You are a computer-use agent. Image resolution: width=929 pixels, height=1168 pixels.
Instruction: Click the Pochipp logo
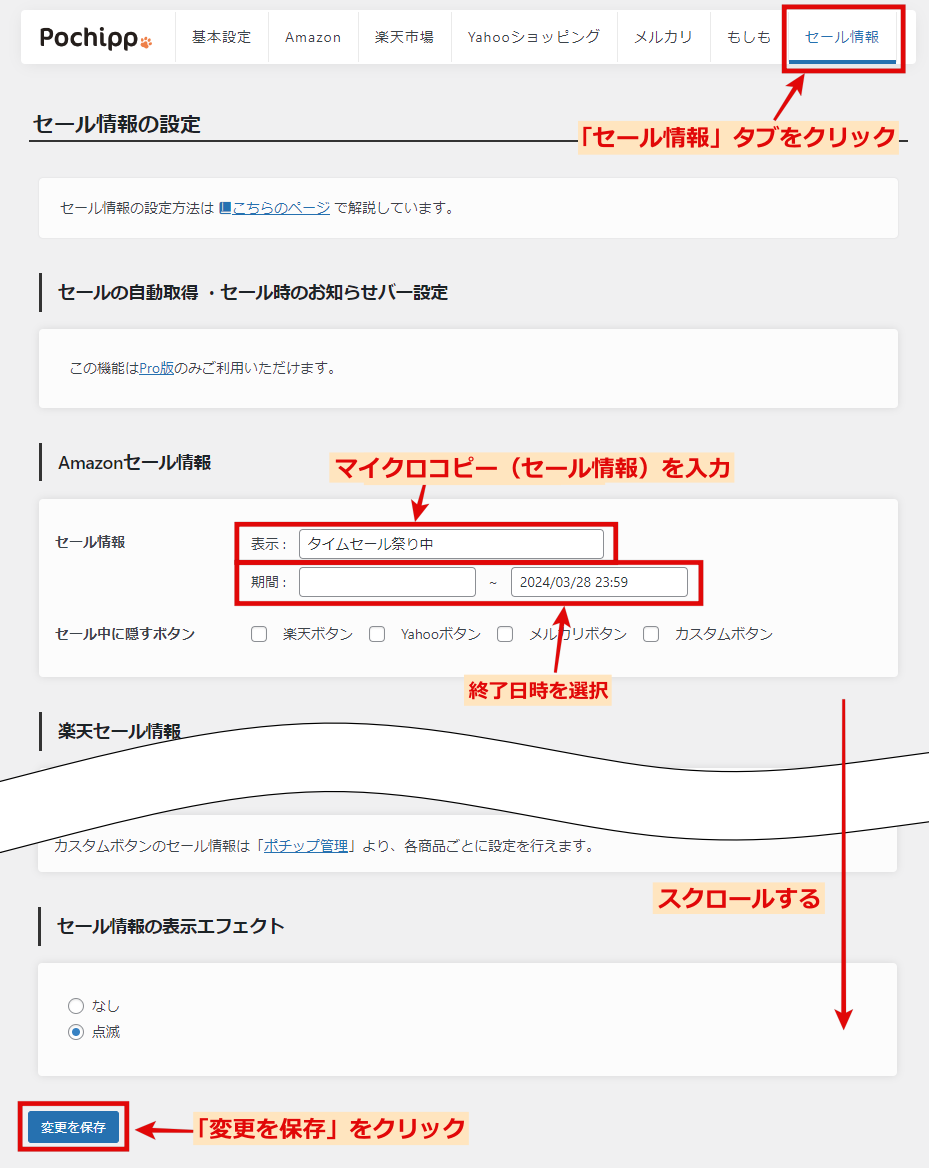(x=96, y=37)
